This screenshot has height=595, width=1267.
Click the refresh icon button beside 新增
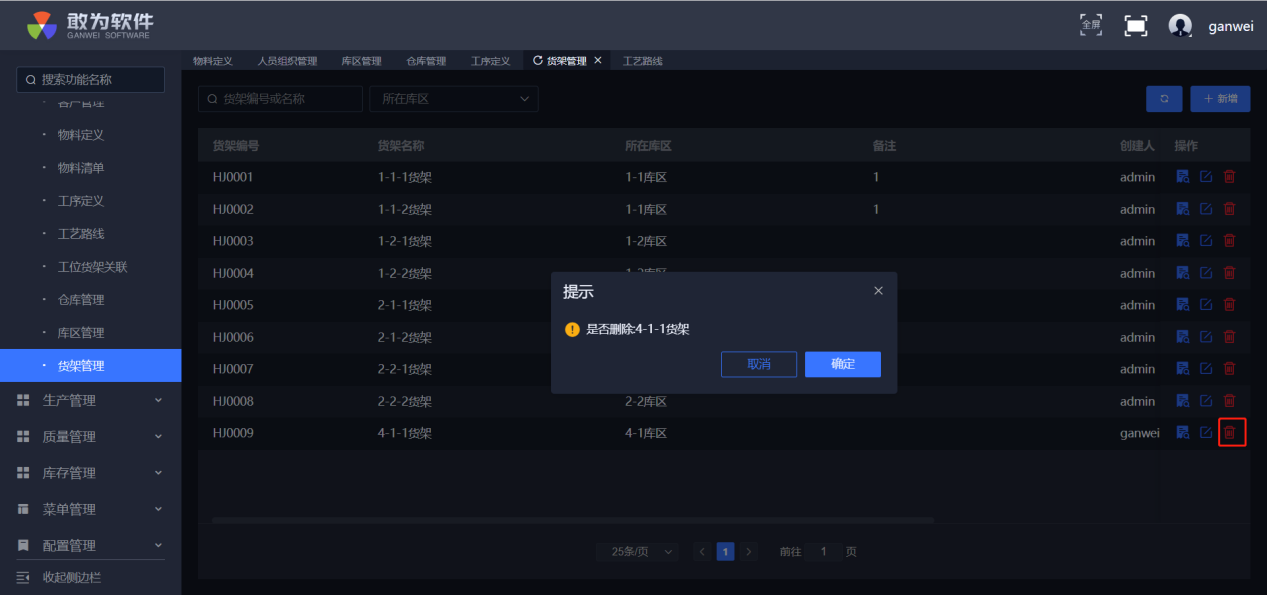[x=1164, y=99]
